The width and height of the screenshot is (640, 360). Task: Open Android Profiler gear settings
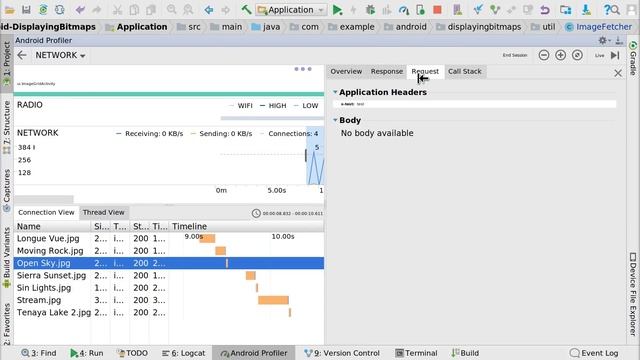coord(603,40)
